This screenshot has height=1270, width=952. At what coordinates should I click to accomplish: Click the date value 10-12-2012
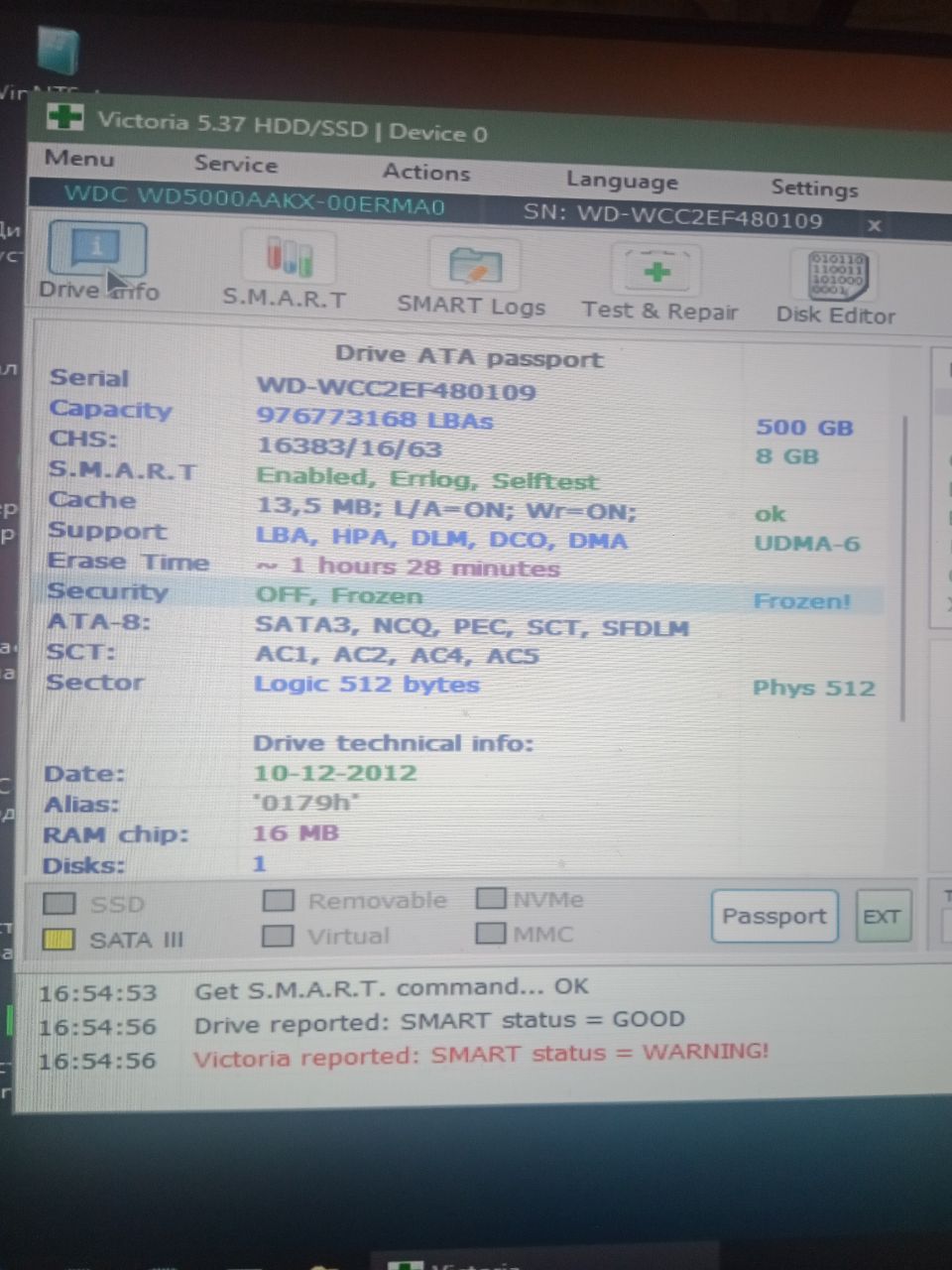[335, 773]
